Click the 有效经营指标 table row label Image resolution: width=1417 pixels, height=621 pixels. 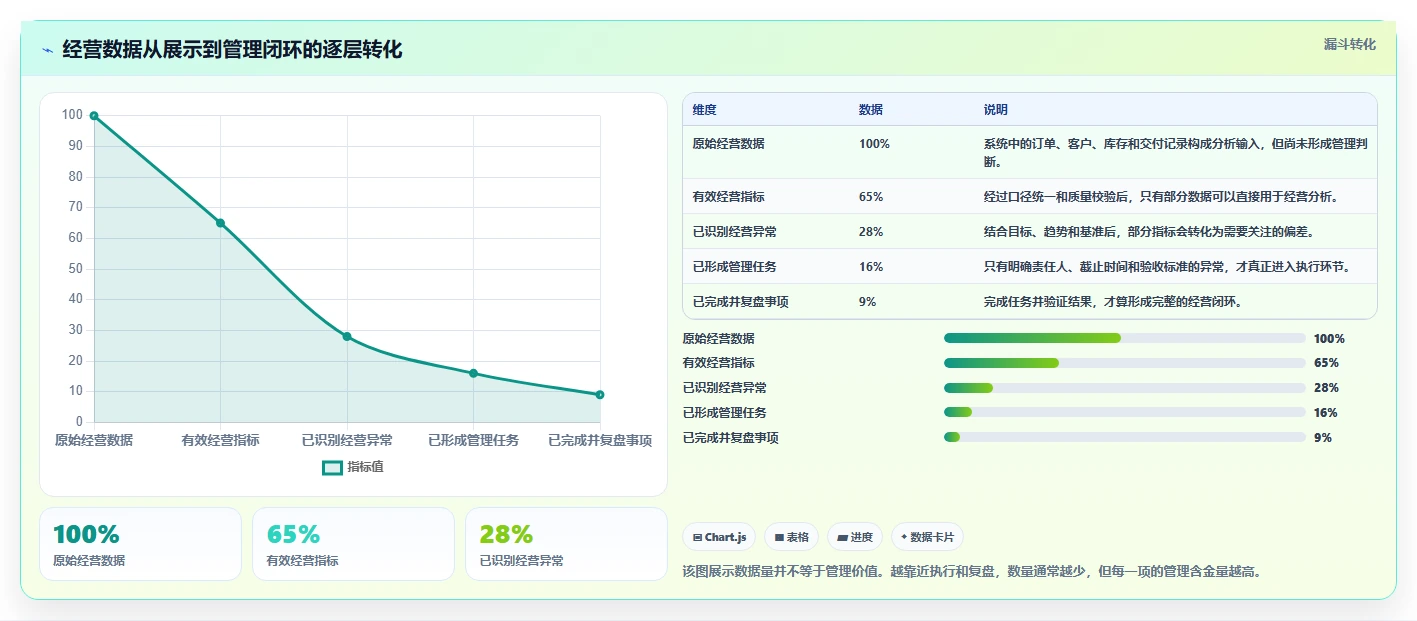pyautogui.click(x=728, y=197)
